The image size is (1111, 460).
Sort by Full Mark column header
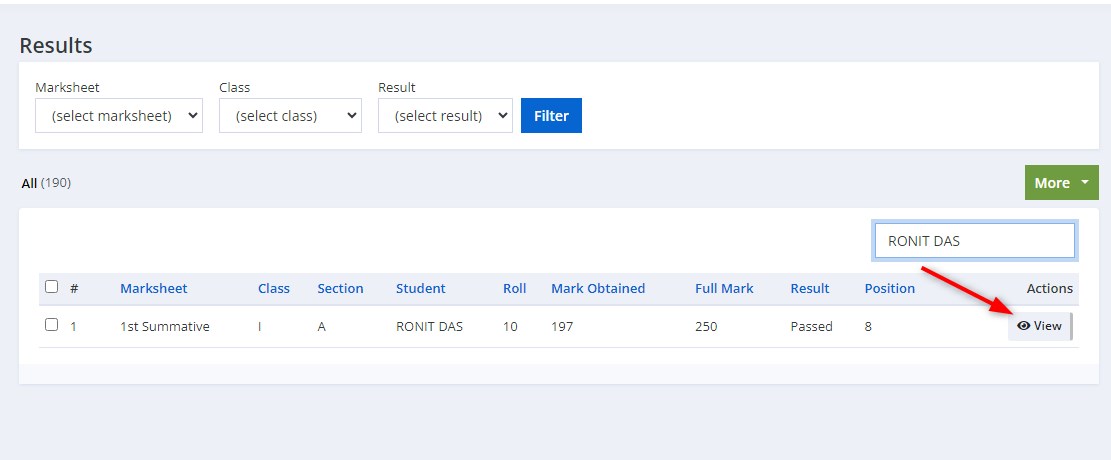point(724,288)
